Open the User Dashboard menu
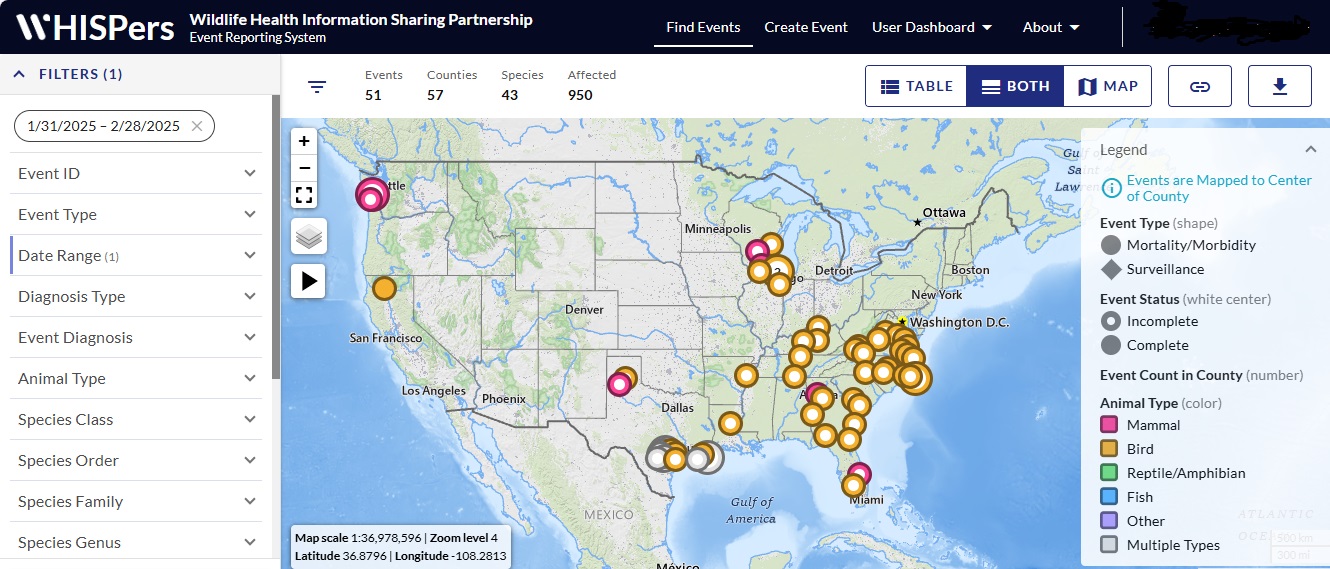This screenshot has width=1330, height=569. point(931,27)
